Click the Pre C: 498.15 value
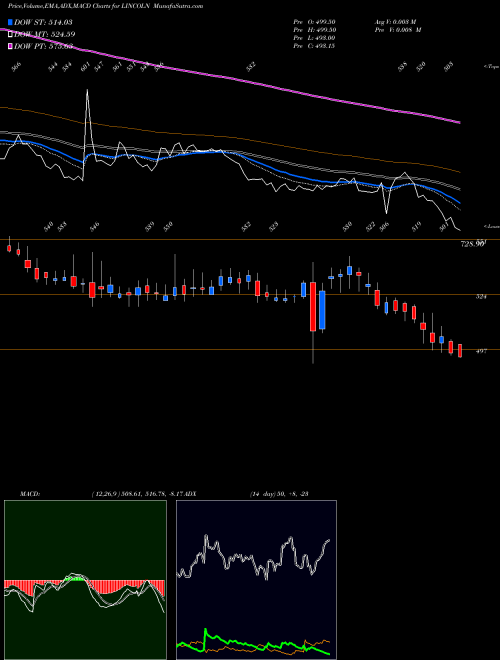This screenshot has width=500, height=660. 314,46
